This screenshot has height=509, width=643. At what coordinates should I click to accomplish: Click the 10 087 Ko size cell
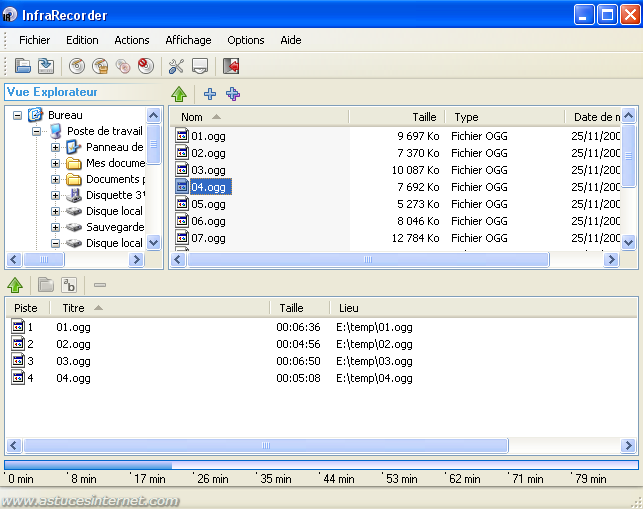point(415,170)
